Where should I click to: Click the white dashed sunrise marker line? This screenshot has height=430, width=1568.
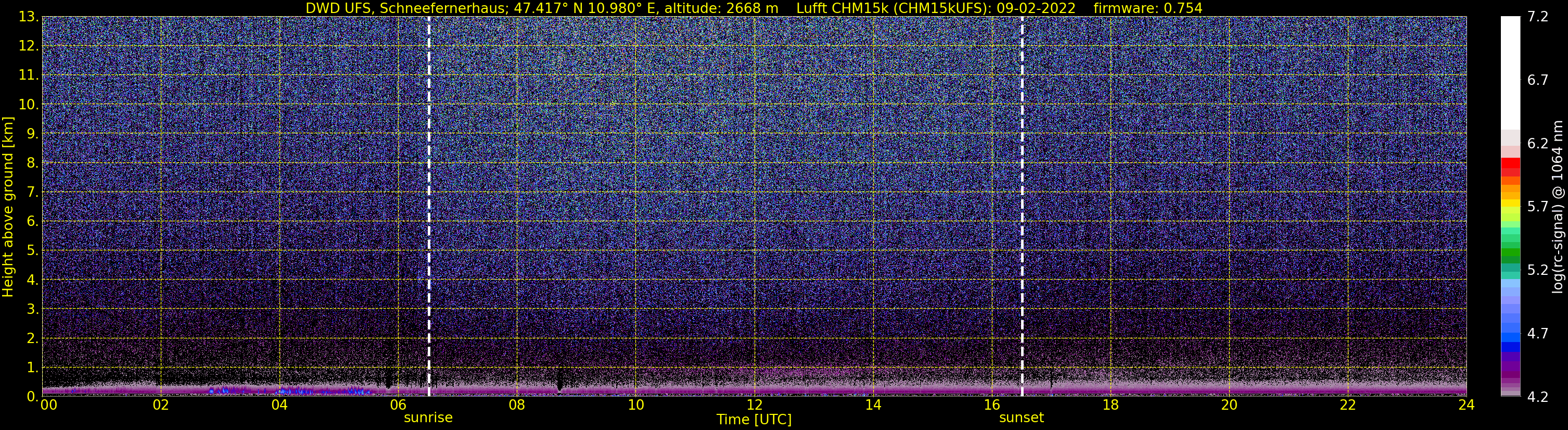pyautogui.click(x=428, y=206)
